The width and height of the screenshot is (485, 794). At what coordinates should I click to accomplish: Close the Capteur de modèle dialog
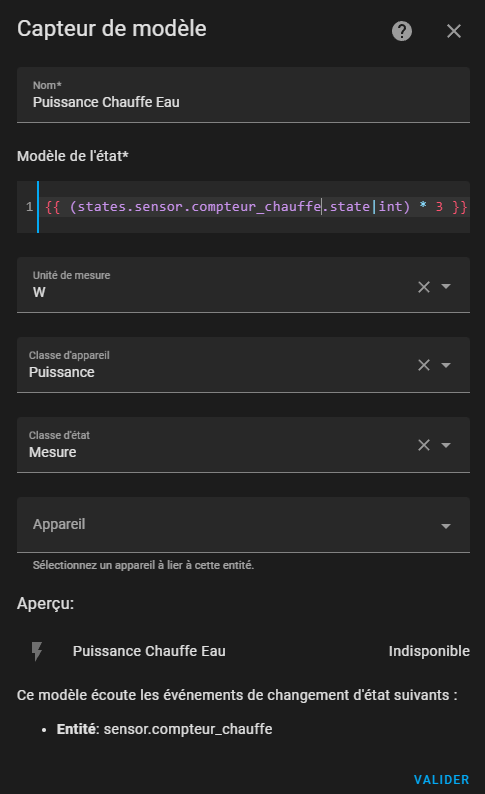point(454,31)
